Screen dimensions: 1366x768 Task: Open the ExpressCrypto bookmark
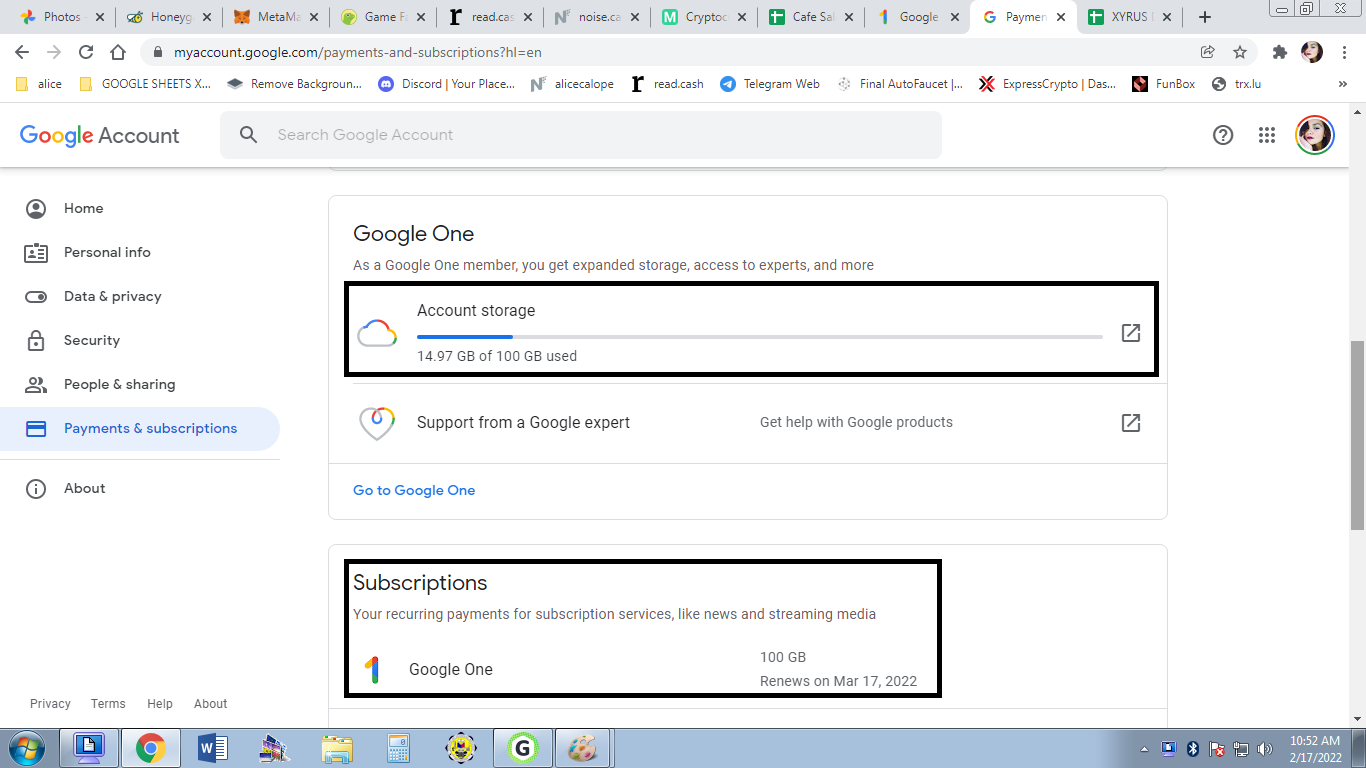pyautogui.click(x=1047, y=84)
